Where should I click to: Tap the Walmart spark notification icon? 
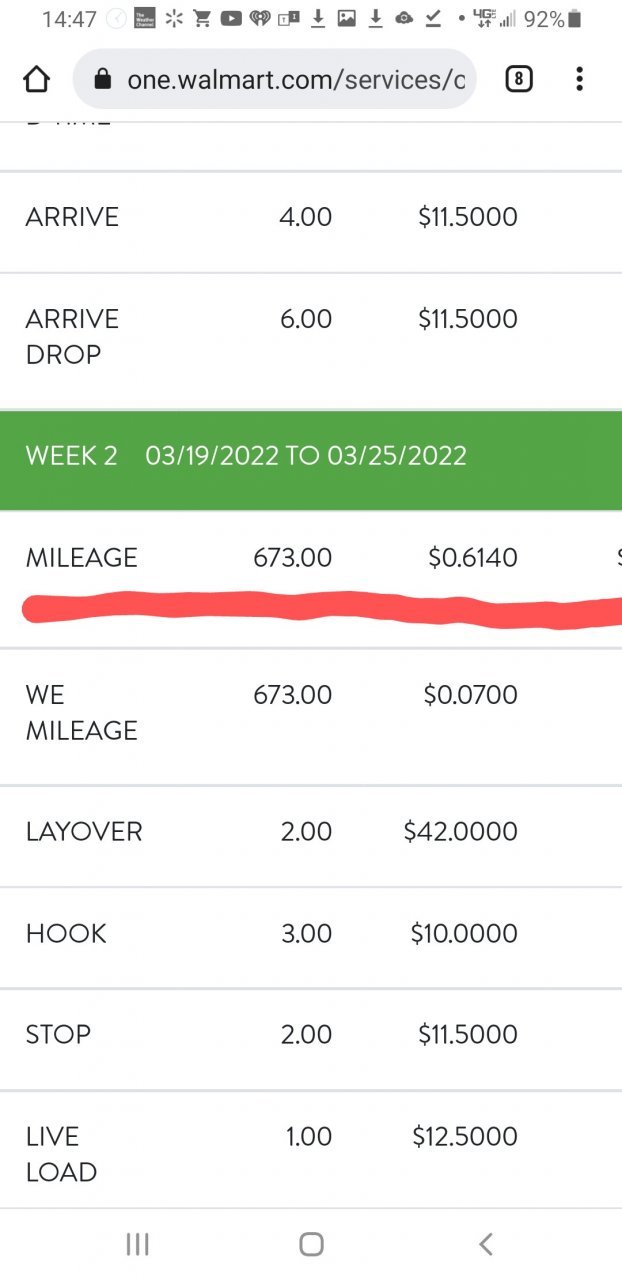point(174,19)
